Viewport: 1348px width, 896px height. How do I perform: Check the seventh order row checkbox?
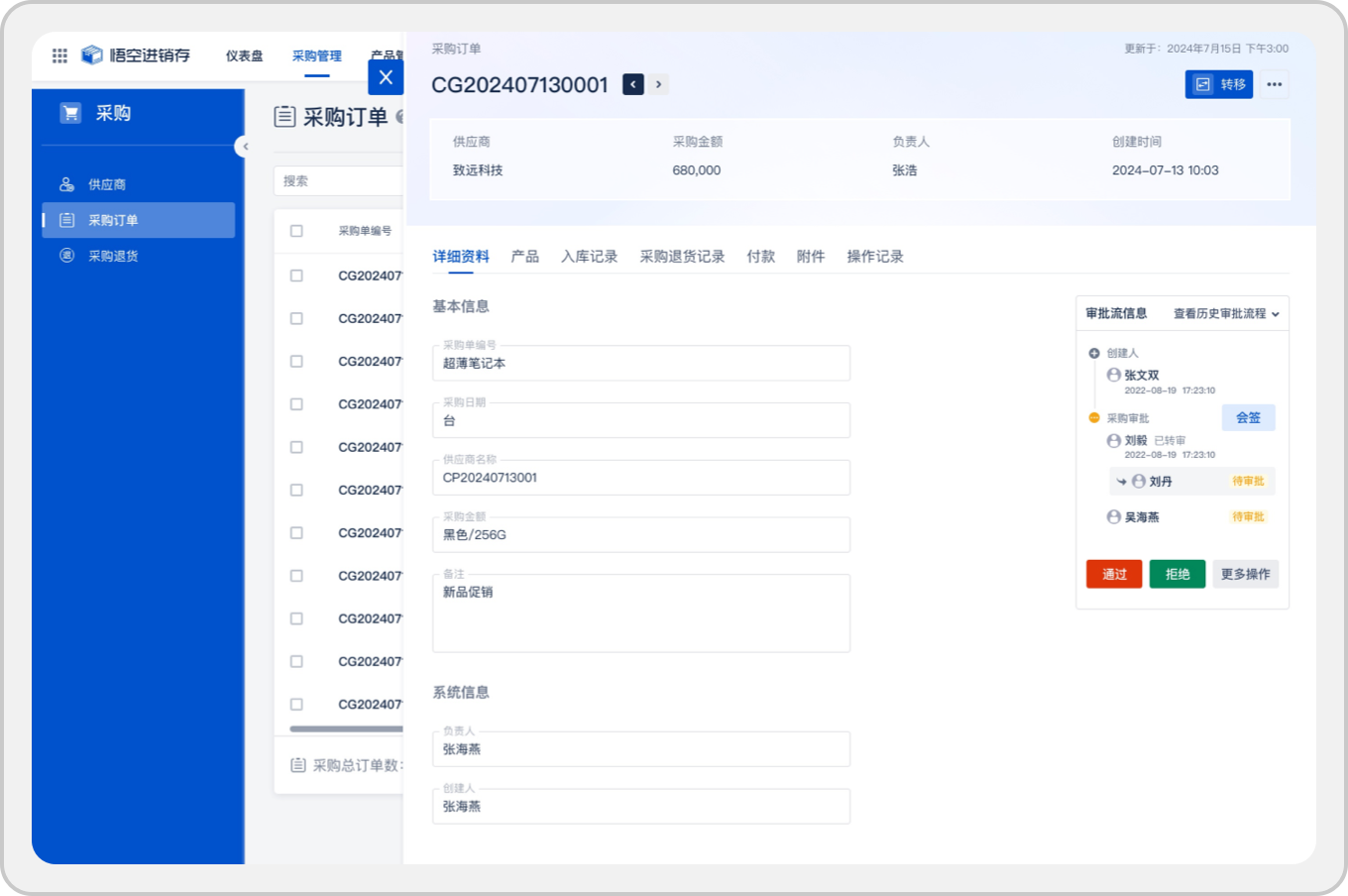[296, 533]
